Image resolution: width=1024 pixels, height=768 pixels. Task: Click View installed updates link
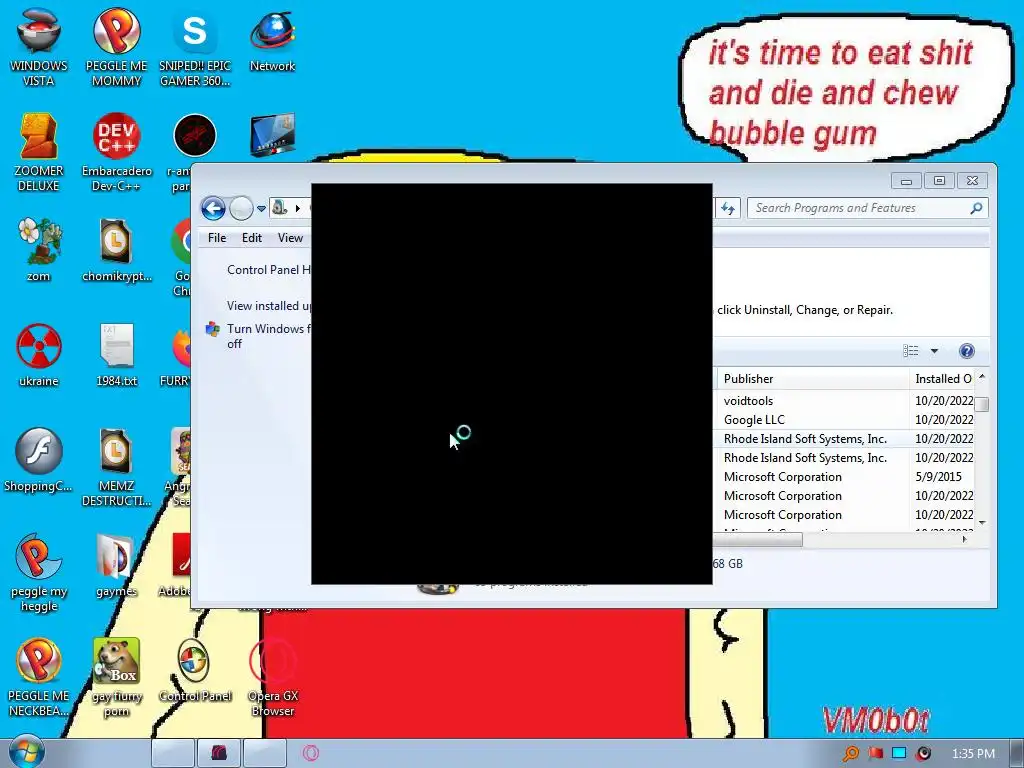[x=268, y=306]
